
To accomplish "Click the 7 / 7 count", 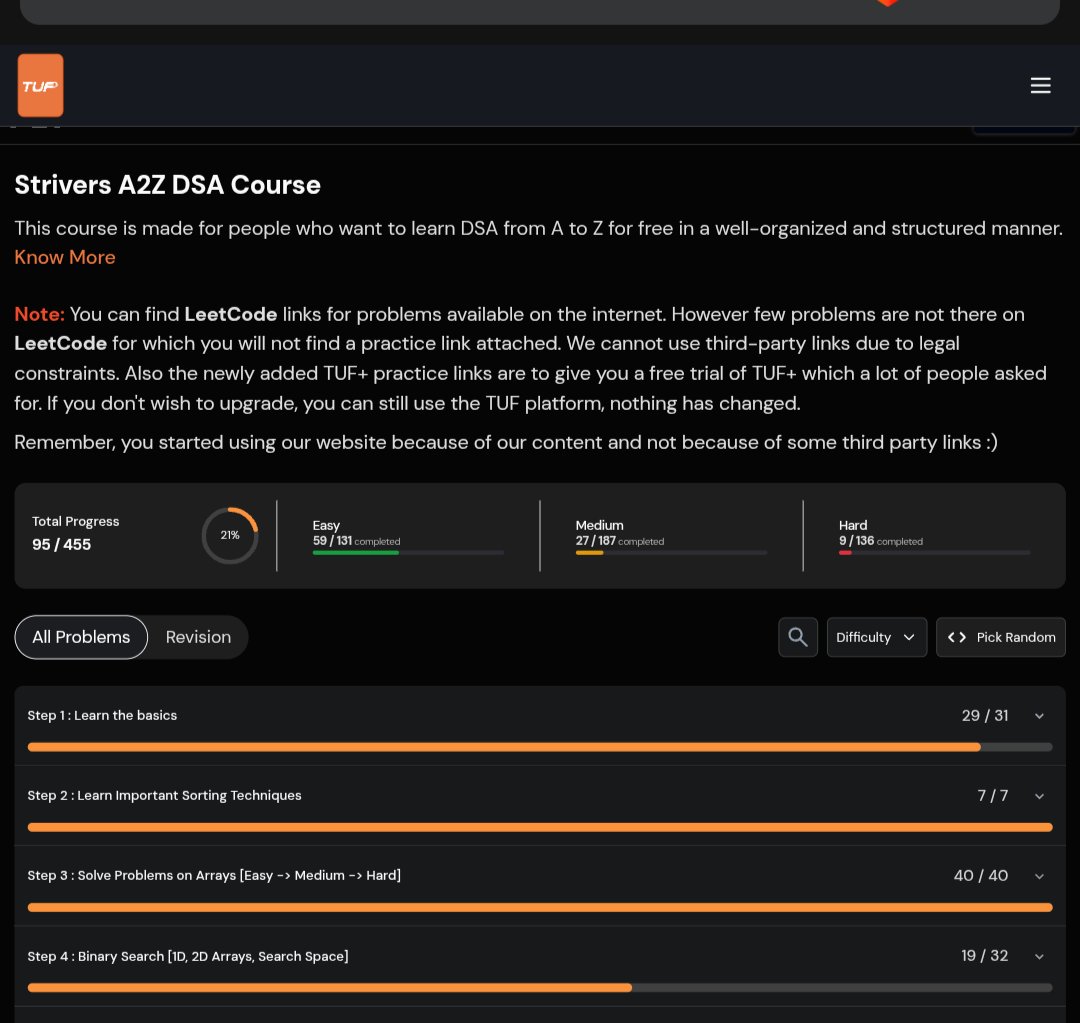I will pyautogui.click(x=993, y=796).
